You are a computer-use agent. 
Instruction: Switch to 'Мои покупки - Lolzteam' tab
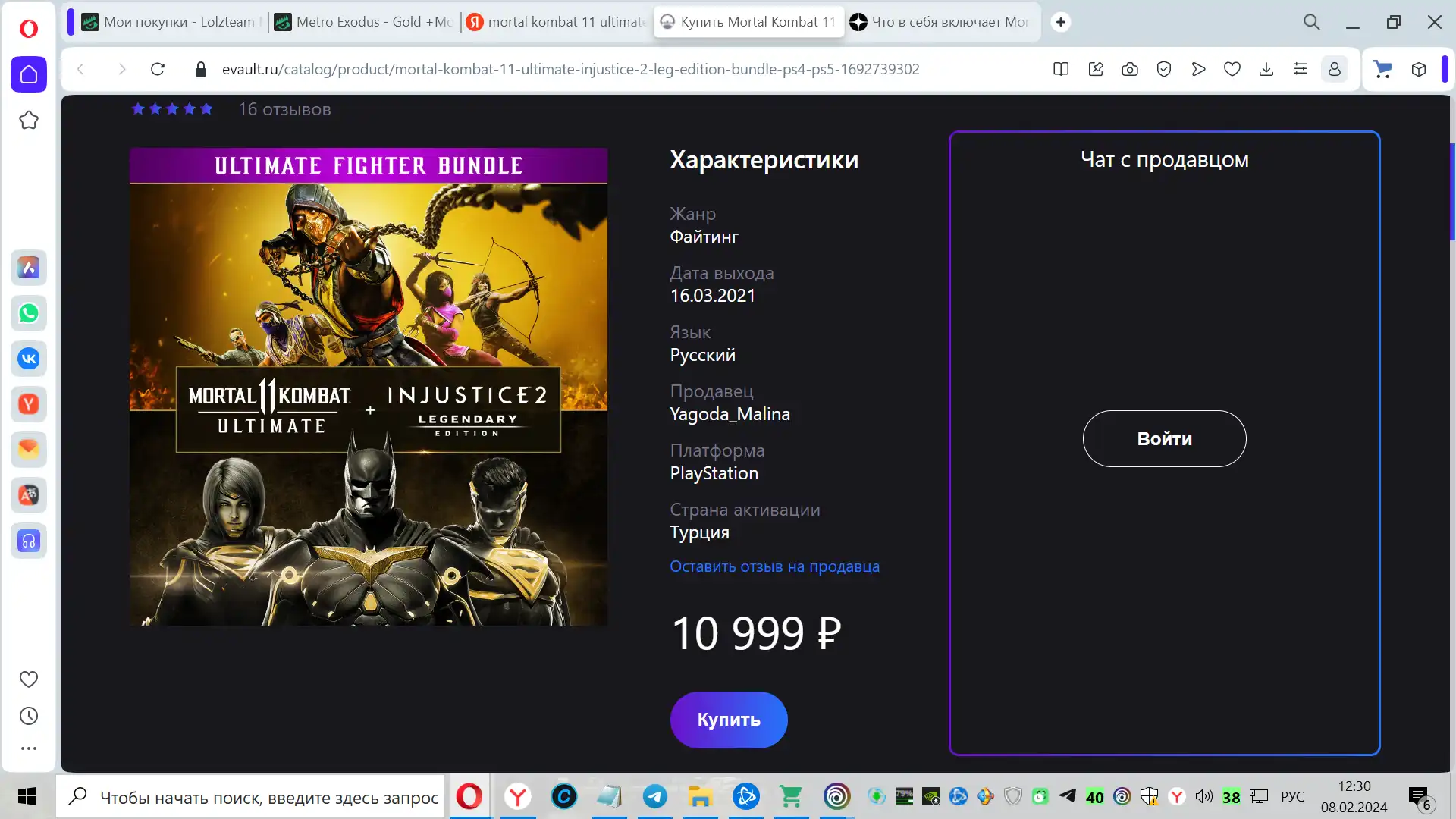(171, 22)
